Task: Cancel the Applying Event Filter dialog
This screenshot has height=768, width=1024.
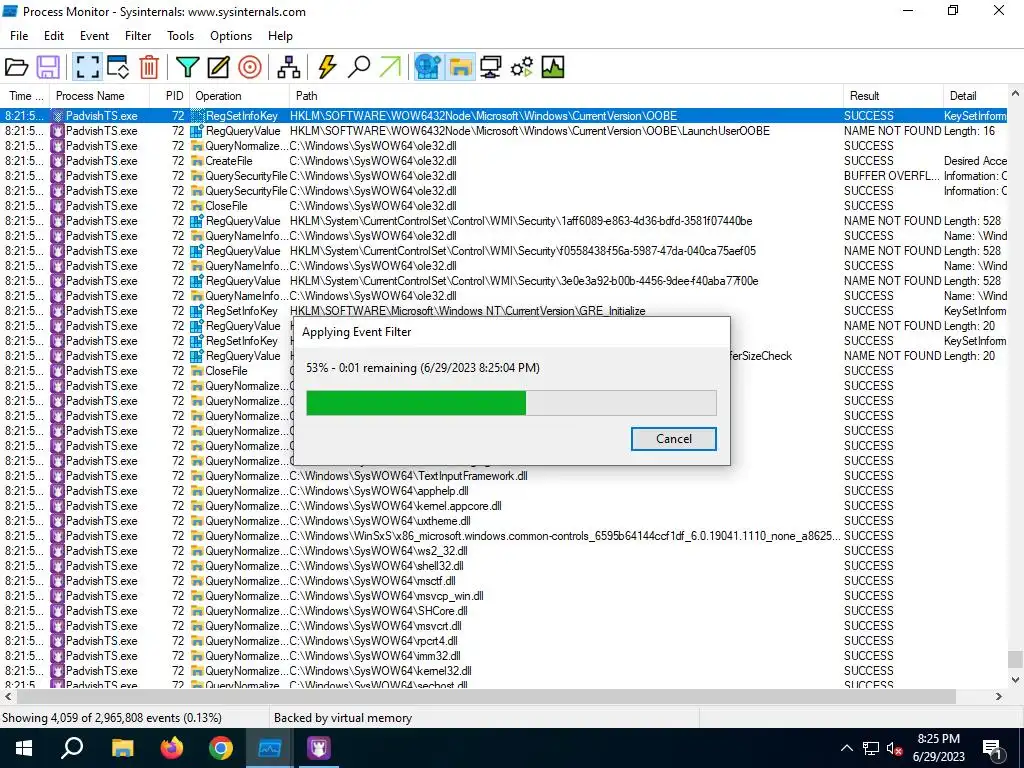Action: [673, 439]
